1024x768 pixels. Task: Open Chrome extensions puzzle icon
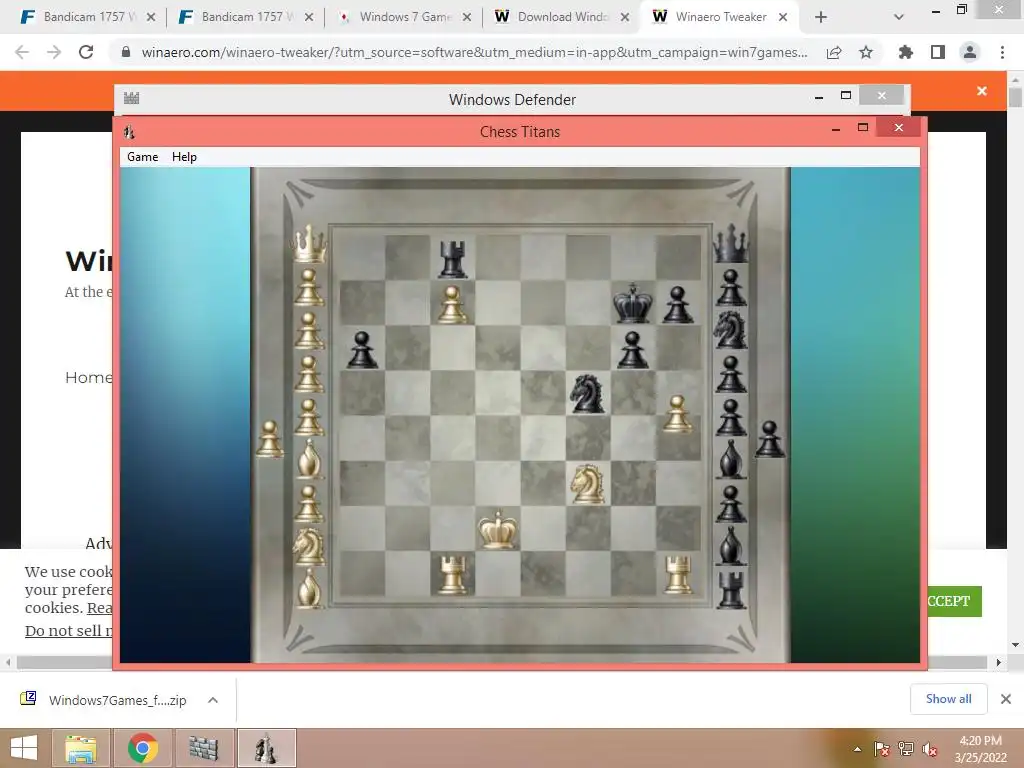[x=905, y=52]
